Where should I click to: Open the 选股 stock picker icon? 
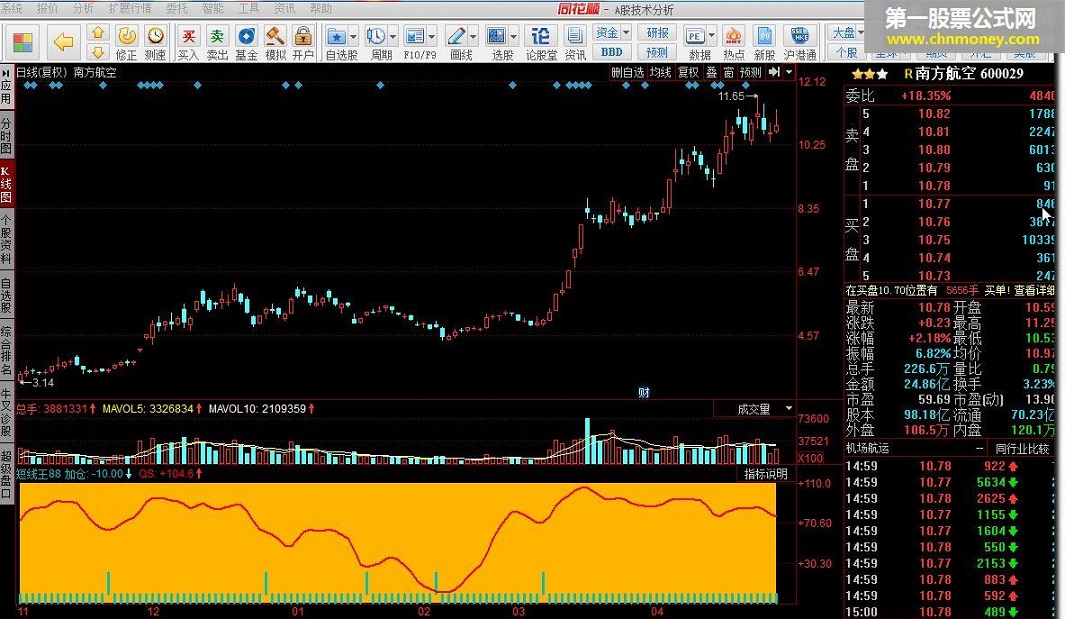[497, 36]
